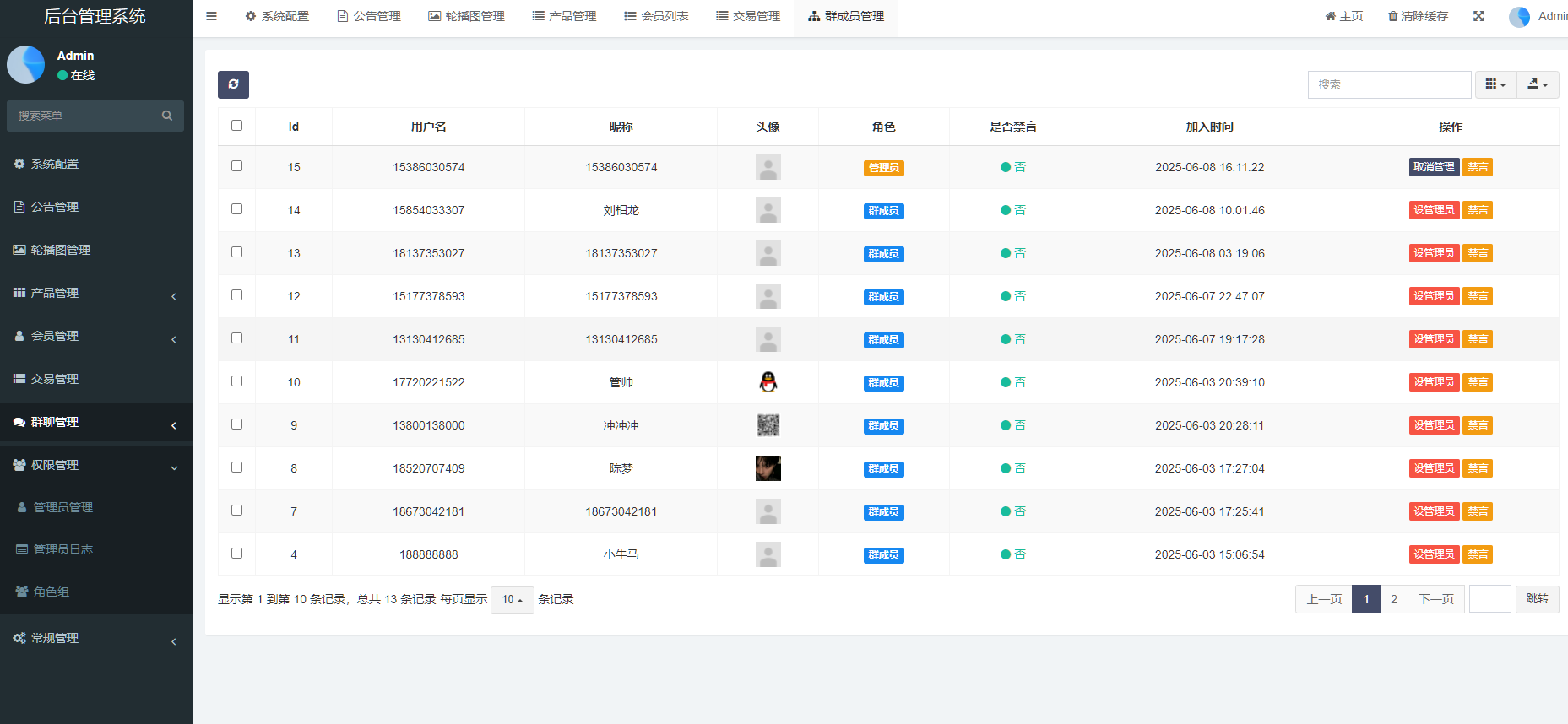Click the trash icon to clear cache

[1392, 16]
